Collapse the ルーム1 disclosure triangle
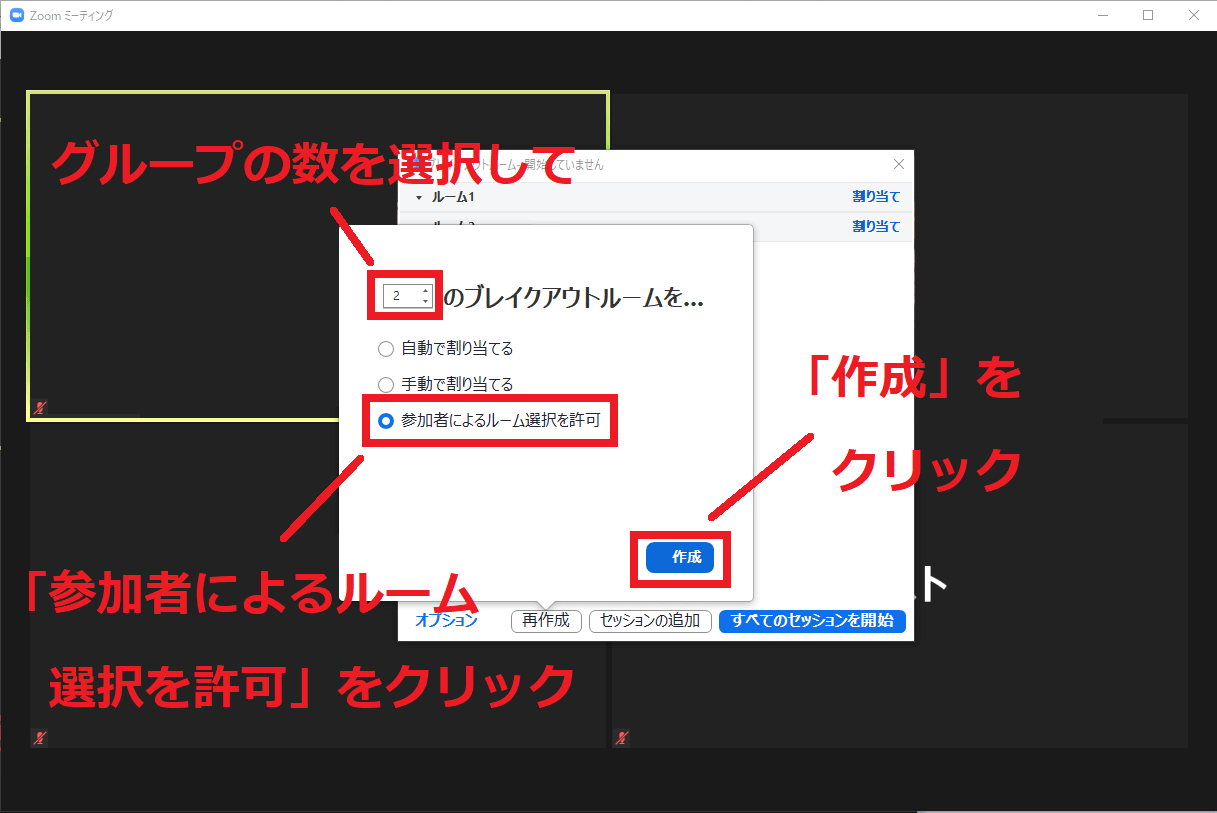 419,198
